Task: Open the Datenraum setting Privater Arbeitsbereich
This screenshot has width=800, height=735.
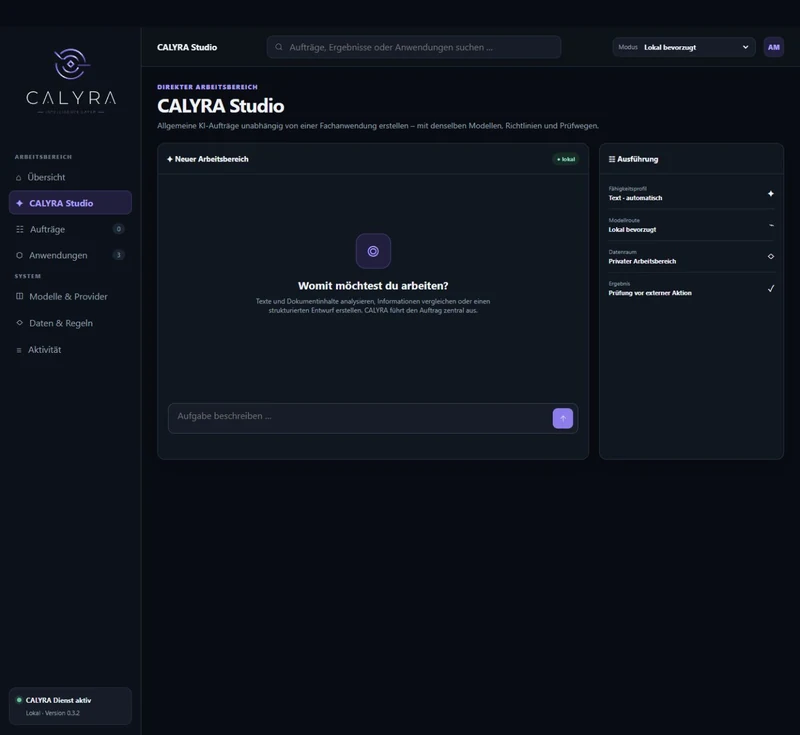Action: pos(691,257)
